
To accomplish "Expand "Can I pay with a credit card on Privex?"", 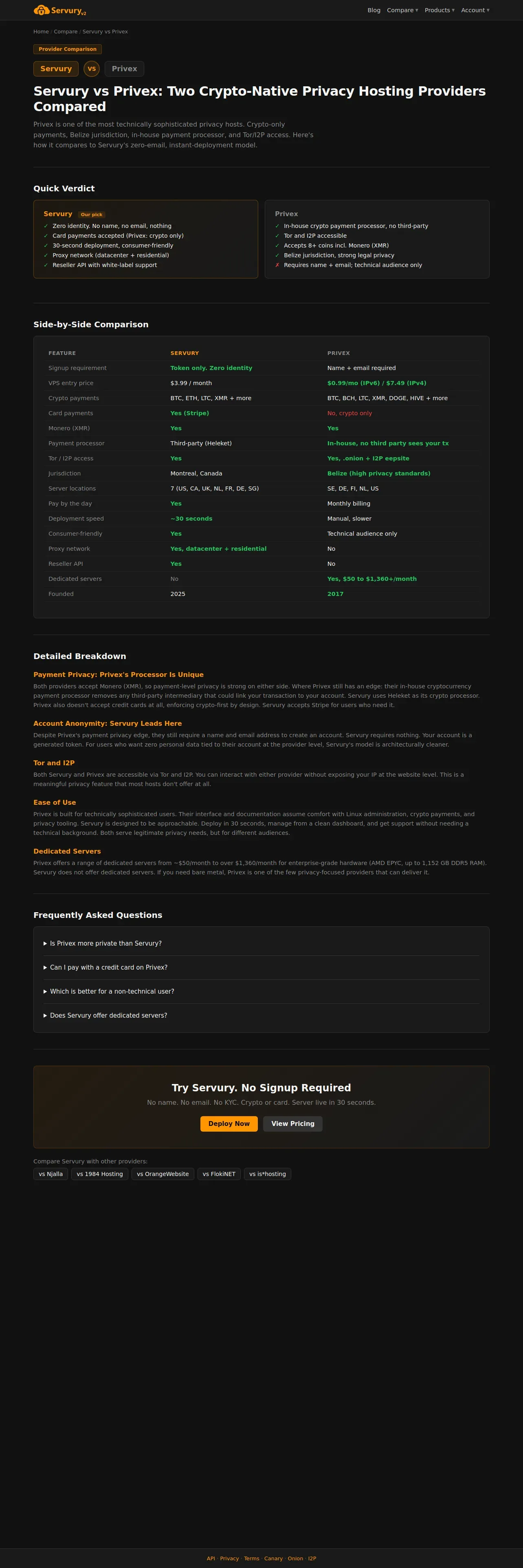I will click(x=261, y=967).
